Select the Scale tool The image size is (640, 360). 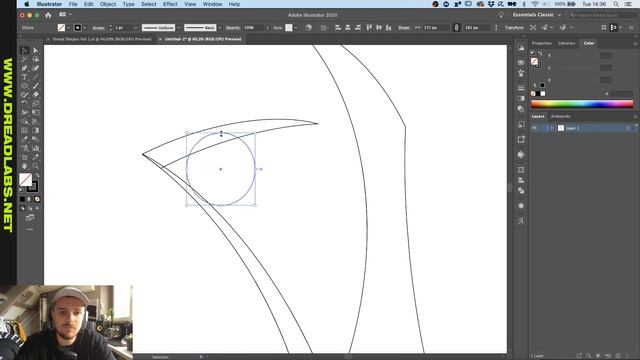tap(36, 104)
